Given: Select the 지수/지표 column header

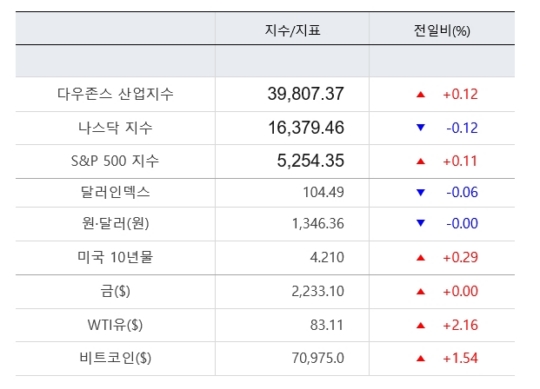Looking at the screenshot, I should (292, 30).
